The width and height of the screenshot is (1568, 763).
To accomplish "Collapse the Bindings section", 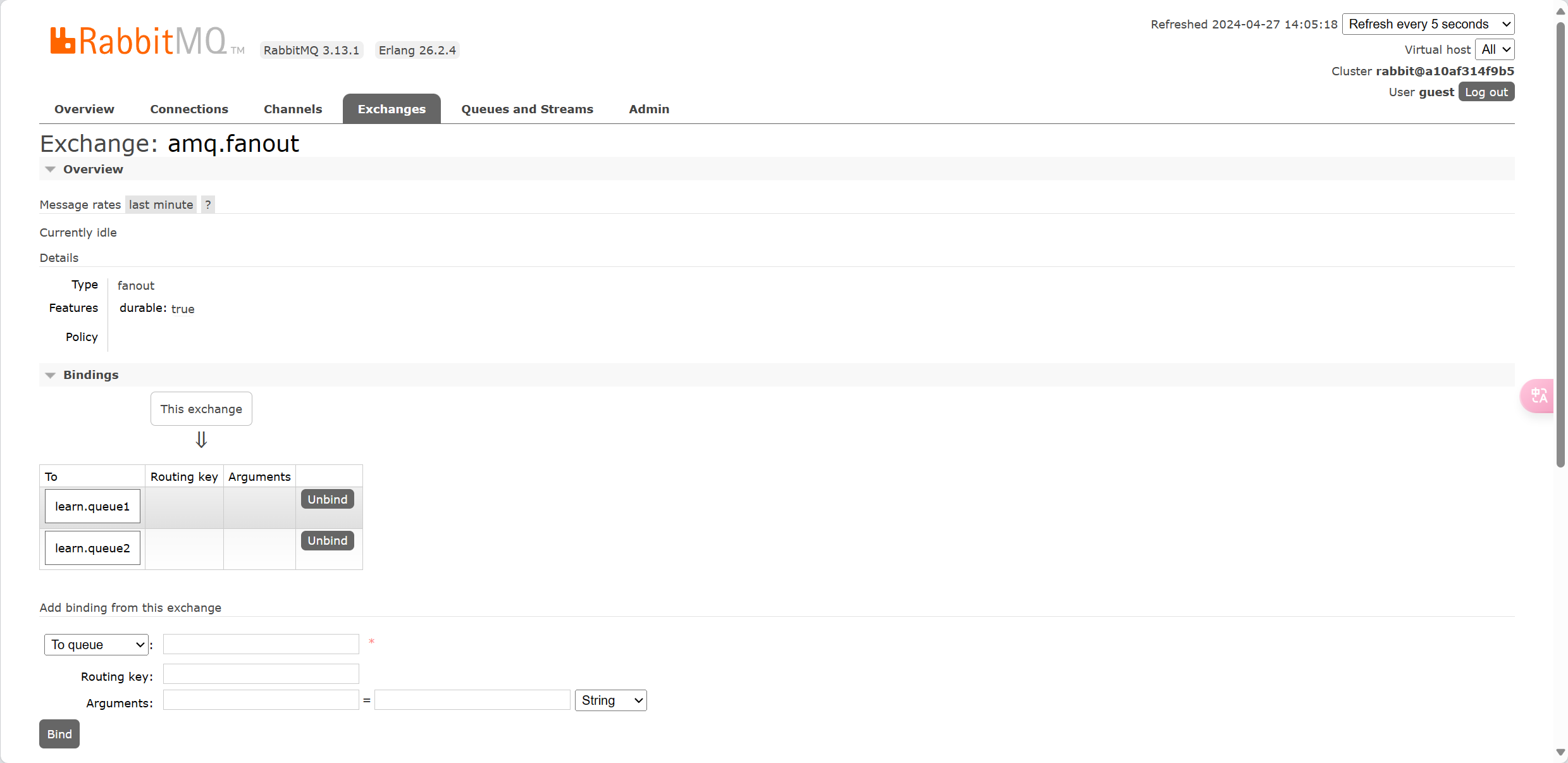I will coord(51,375).
